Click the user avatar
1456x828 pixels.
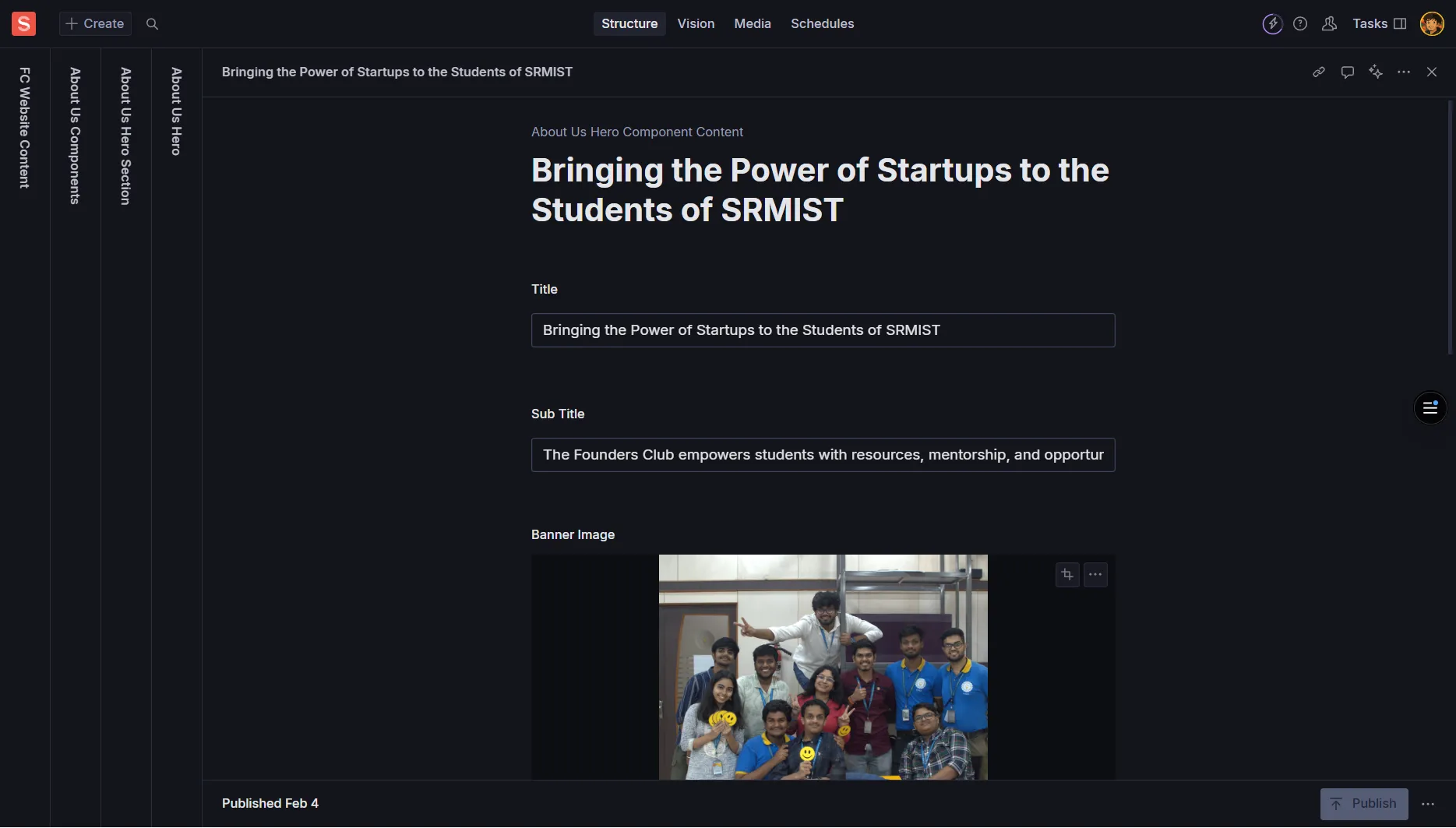pos(1432,24)
